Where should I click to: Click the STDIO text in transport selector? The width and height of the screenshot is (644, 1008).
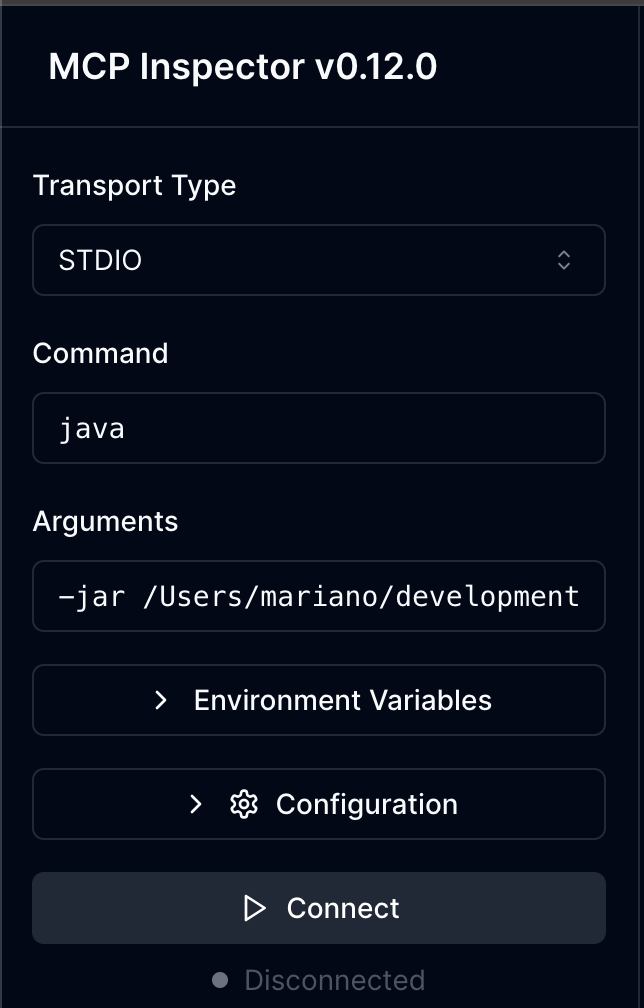click(x=100, y=261)
